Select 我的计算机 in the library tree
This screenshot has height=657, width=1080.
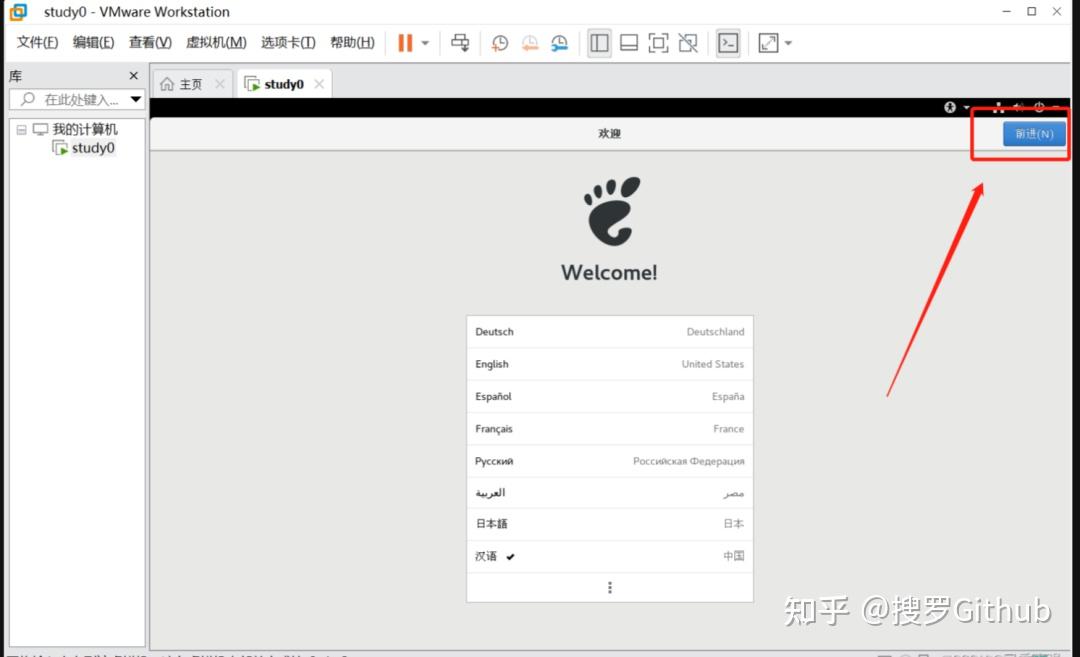85,129
